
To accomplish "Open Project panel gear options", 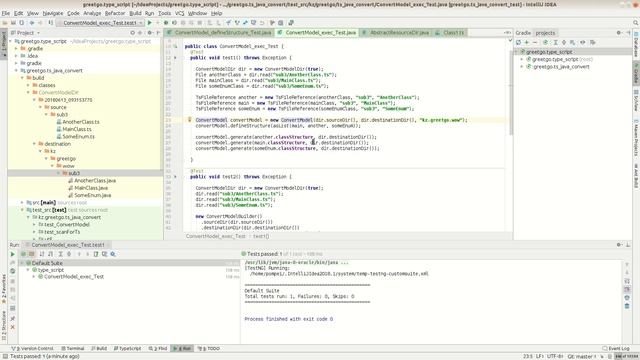I will click(x=150, y=33).
